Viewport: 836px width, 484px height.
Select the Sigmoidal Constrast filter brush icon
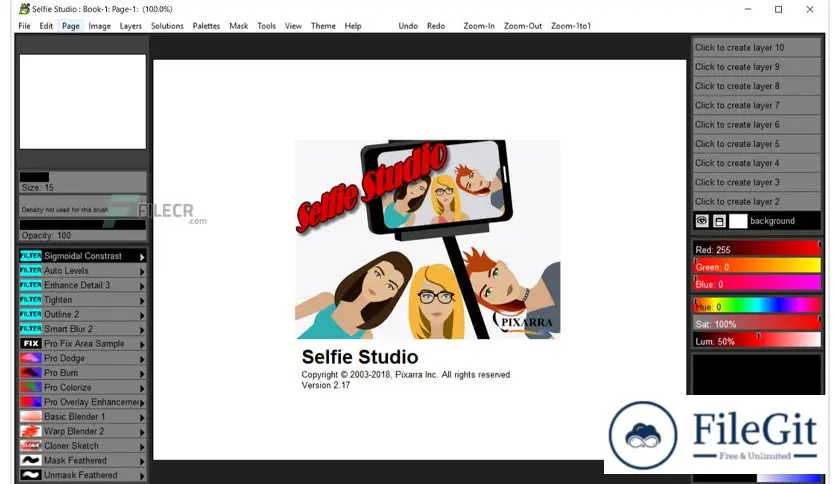pos(30,256)
